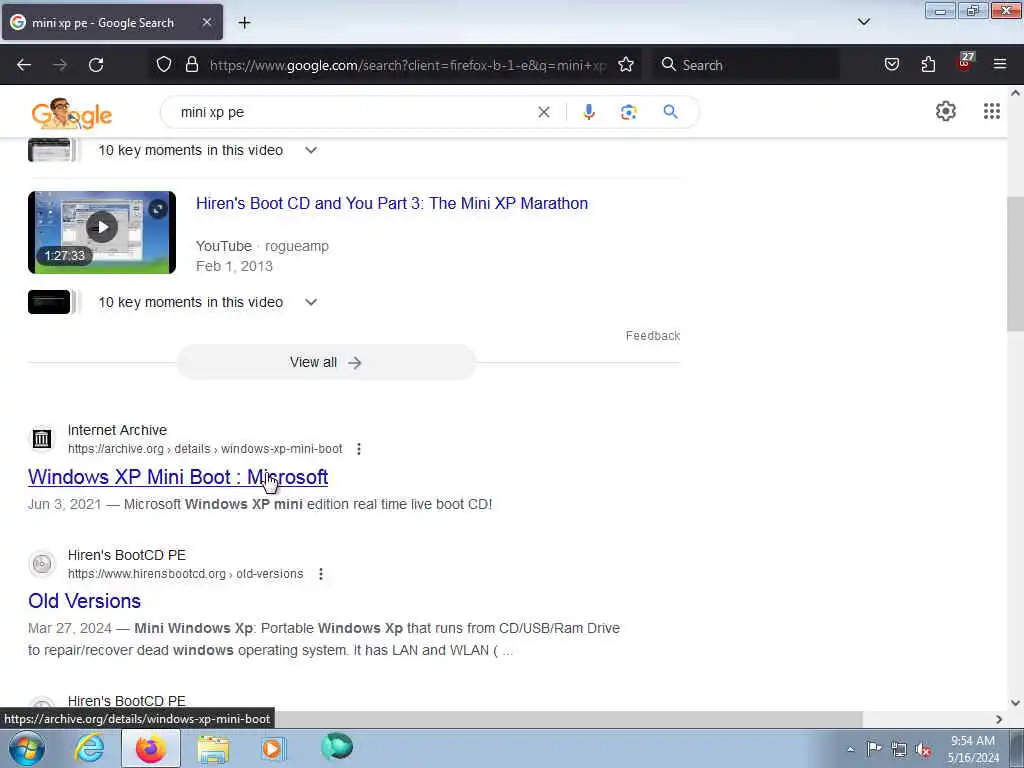This screenshot has height=768, width=1024.
Task: Click the vertical scrollbar thumb
Action: tap(1016, 264)
